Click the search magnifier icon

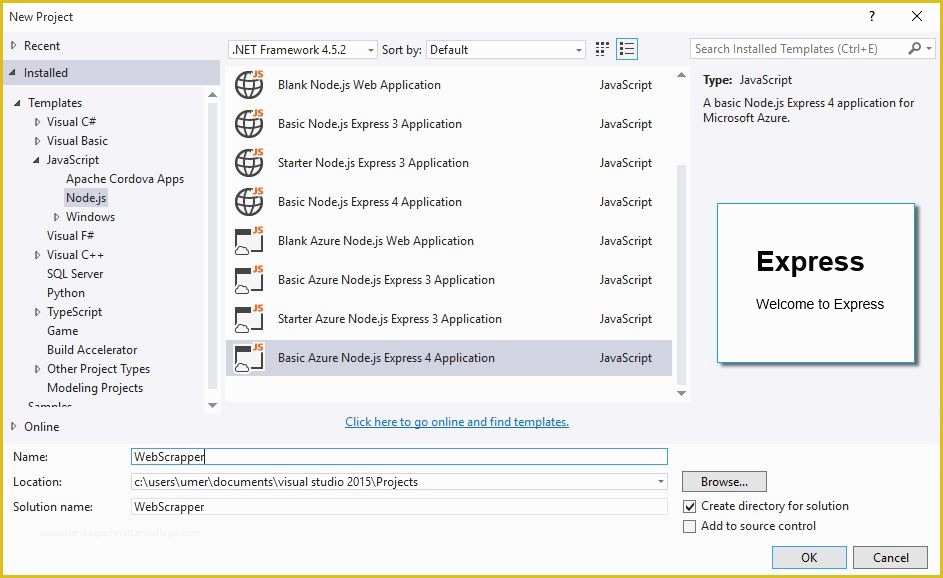[915, 48]
